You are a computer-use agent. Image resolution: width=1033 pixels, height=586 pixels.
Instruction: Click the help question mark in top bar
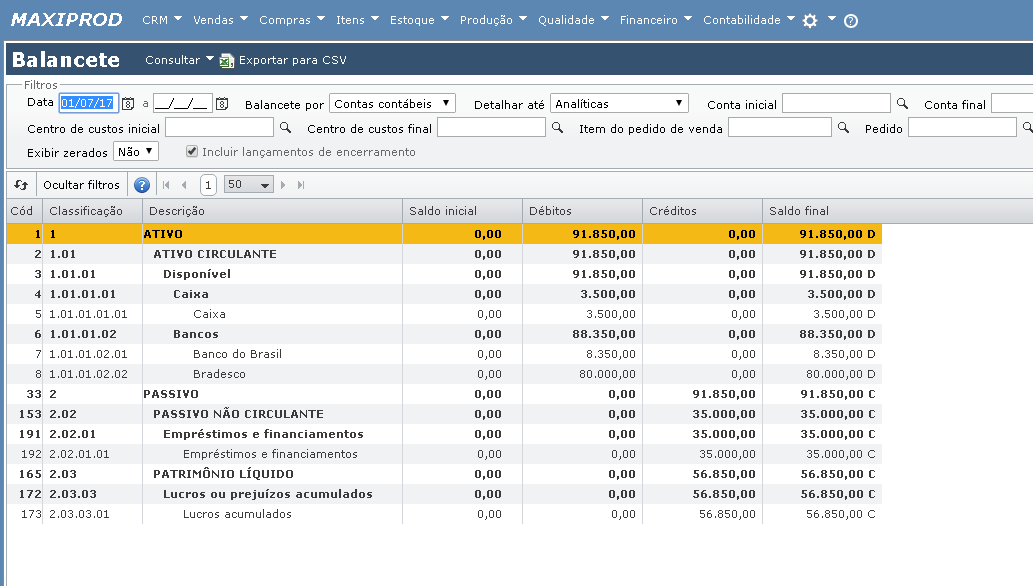[x=851, y=21]
